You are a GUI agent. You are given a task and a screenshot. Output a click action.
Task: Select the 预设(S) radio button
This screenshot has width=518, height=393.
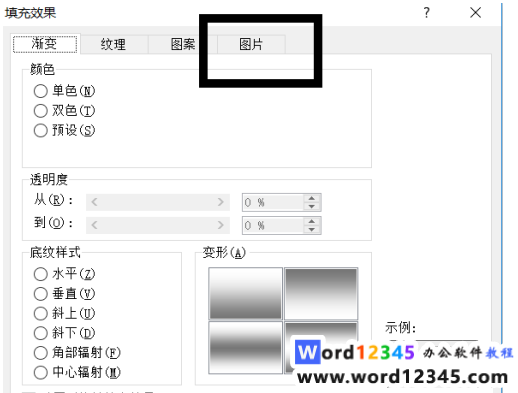tap(40, 130)
